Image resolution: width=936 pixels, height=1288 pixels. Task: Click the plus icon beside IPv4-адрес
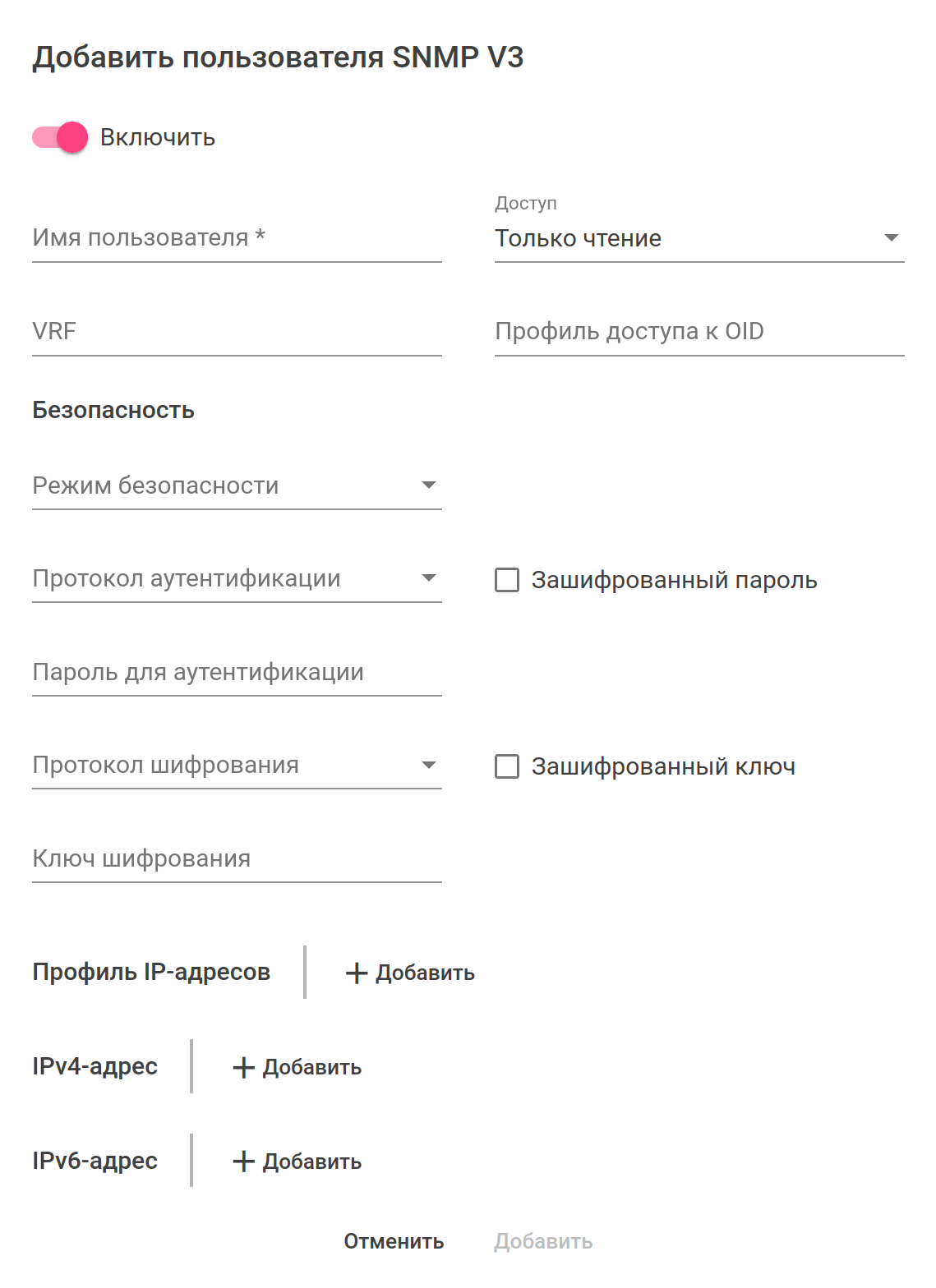click(243, 1068)
